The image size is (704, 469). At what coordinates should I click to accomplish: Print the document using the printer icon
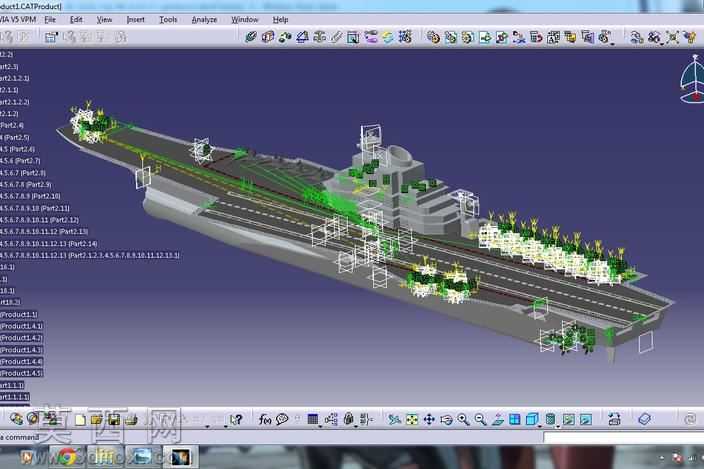point(131,420)
